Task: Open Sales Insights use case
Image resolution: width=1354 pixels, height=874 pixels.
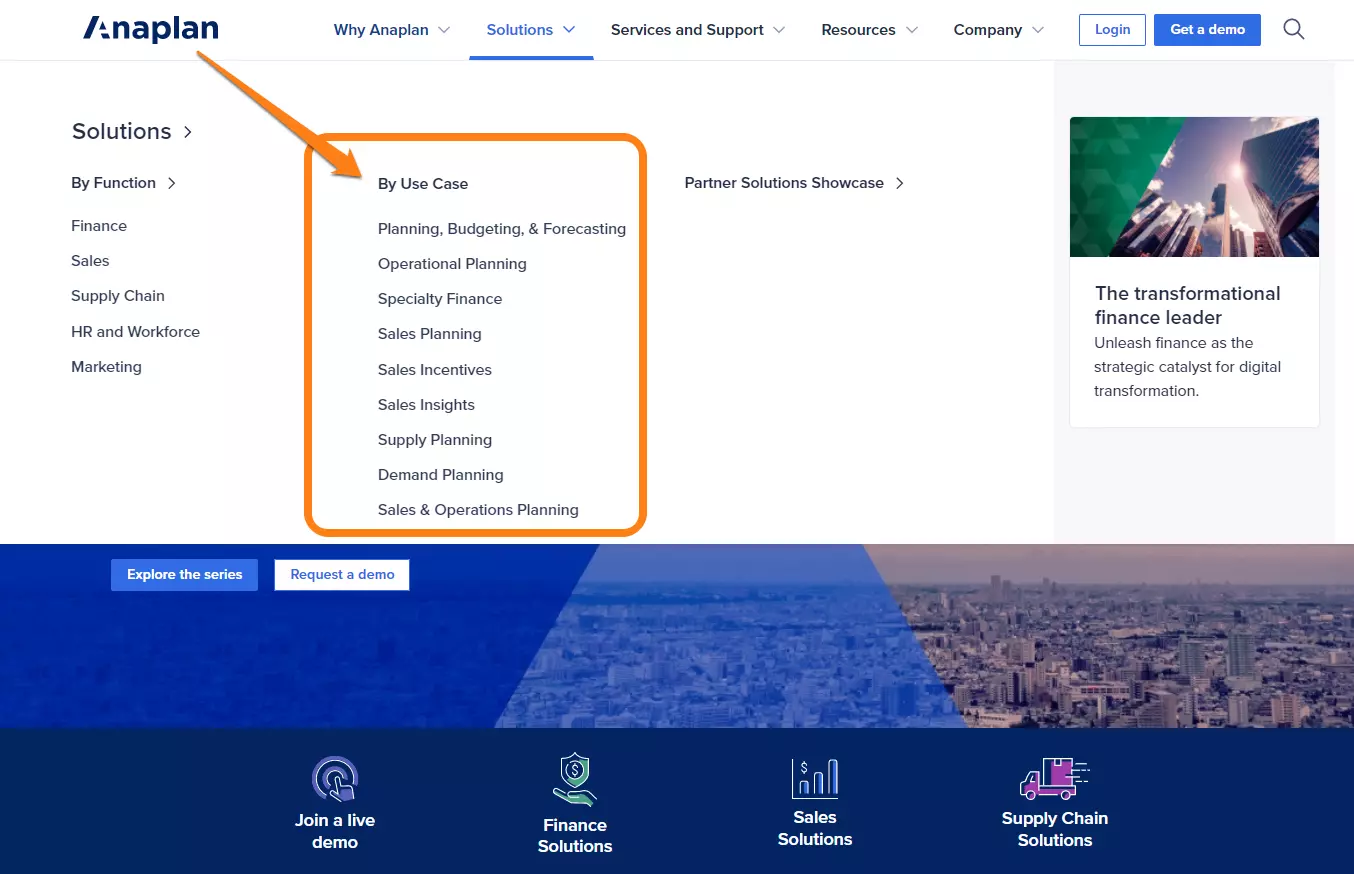Action: point(426,405)
